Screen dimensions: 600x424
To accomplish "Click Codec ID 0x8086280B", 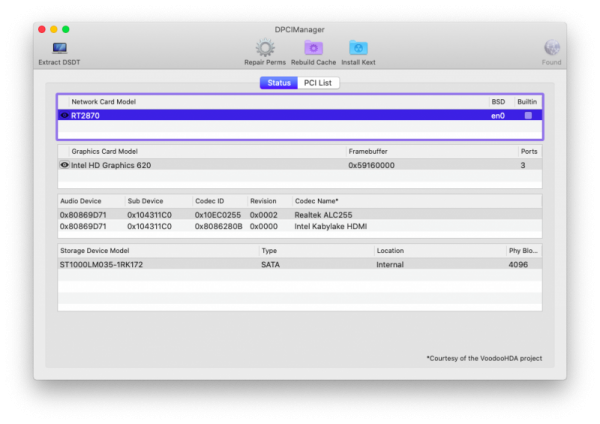I will pos(218,227).
